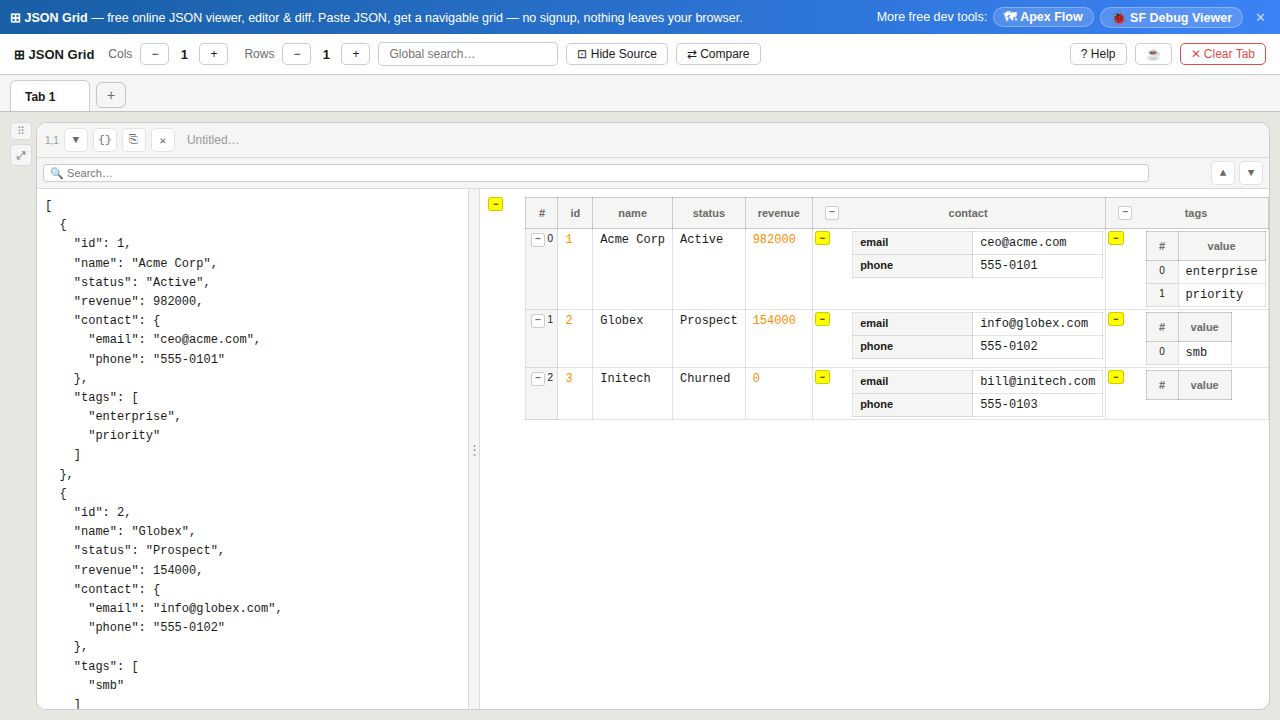1280x720 pixels.
Task: Collapse row 0 with its minus toggle
Action: [x=538, y=239]
